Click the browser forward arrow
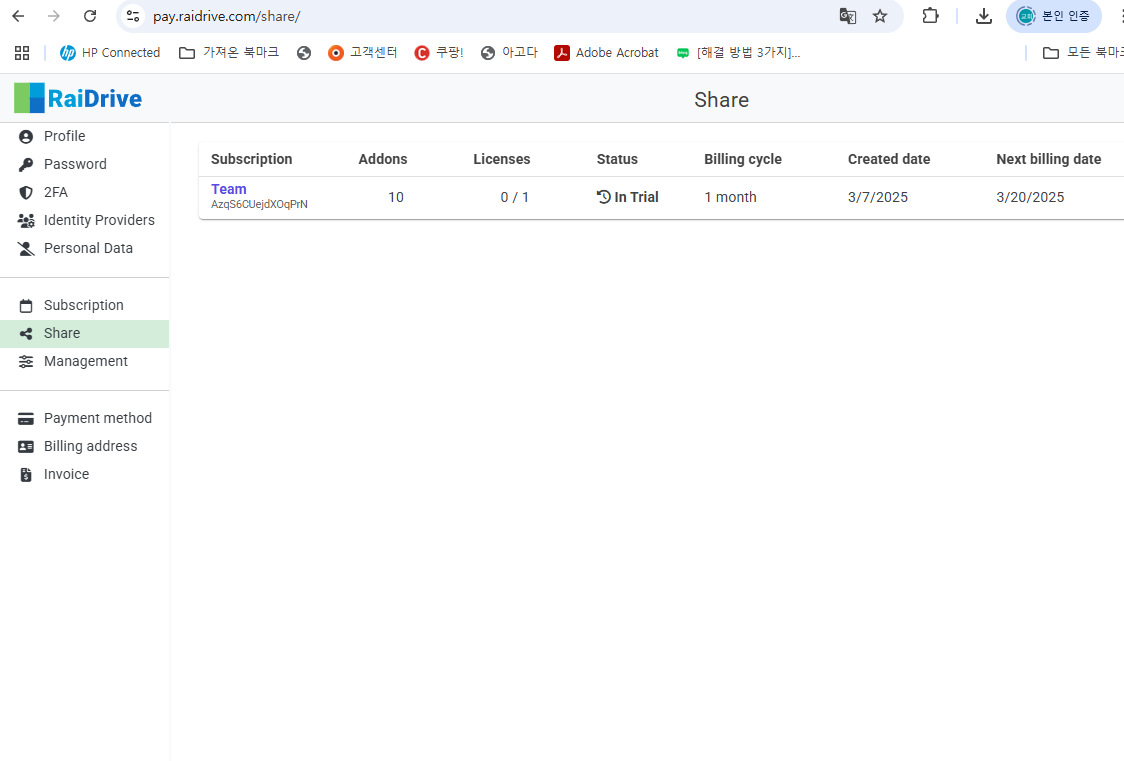Viewport: 1124px width, 761px height. point(54,16)
